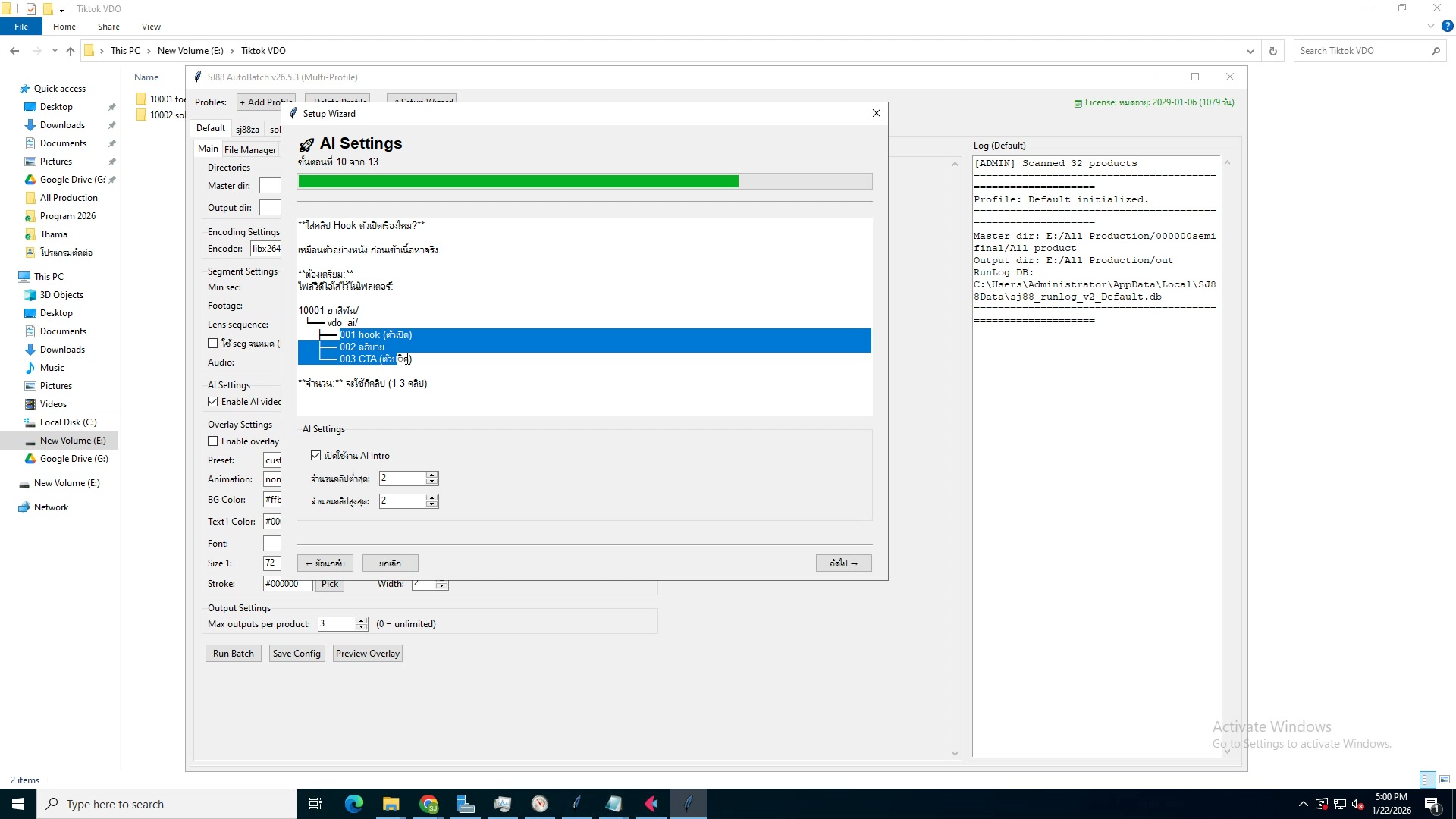Decrease the maximum clips spinner value
Screen dimensions: 1456x819
pyautogui.click(x=432, y=504)
